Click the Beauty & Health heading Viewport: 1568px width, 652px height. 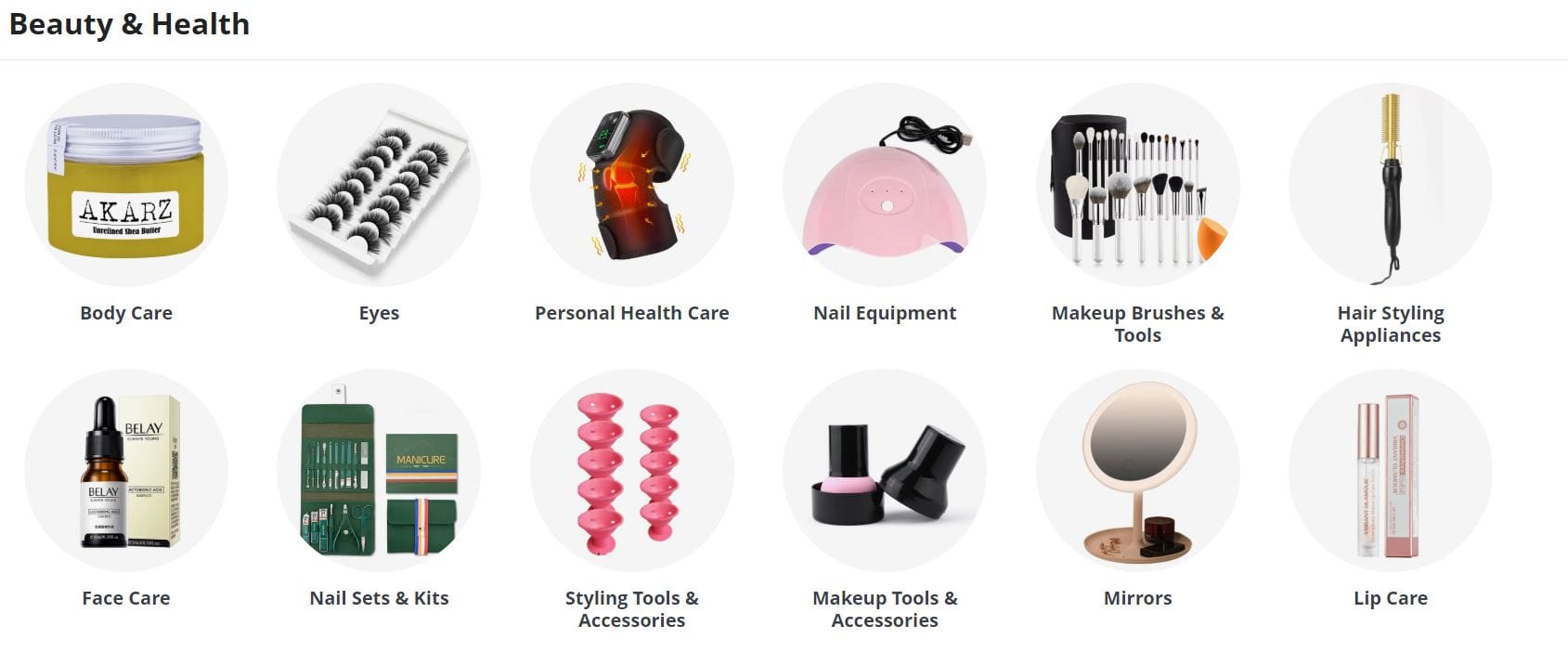(x=129, y=24)
